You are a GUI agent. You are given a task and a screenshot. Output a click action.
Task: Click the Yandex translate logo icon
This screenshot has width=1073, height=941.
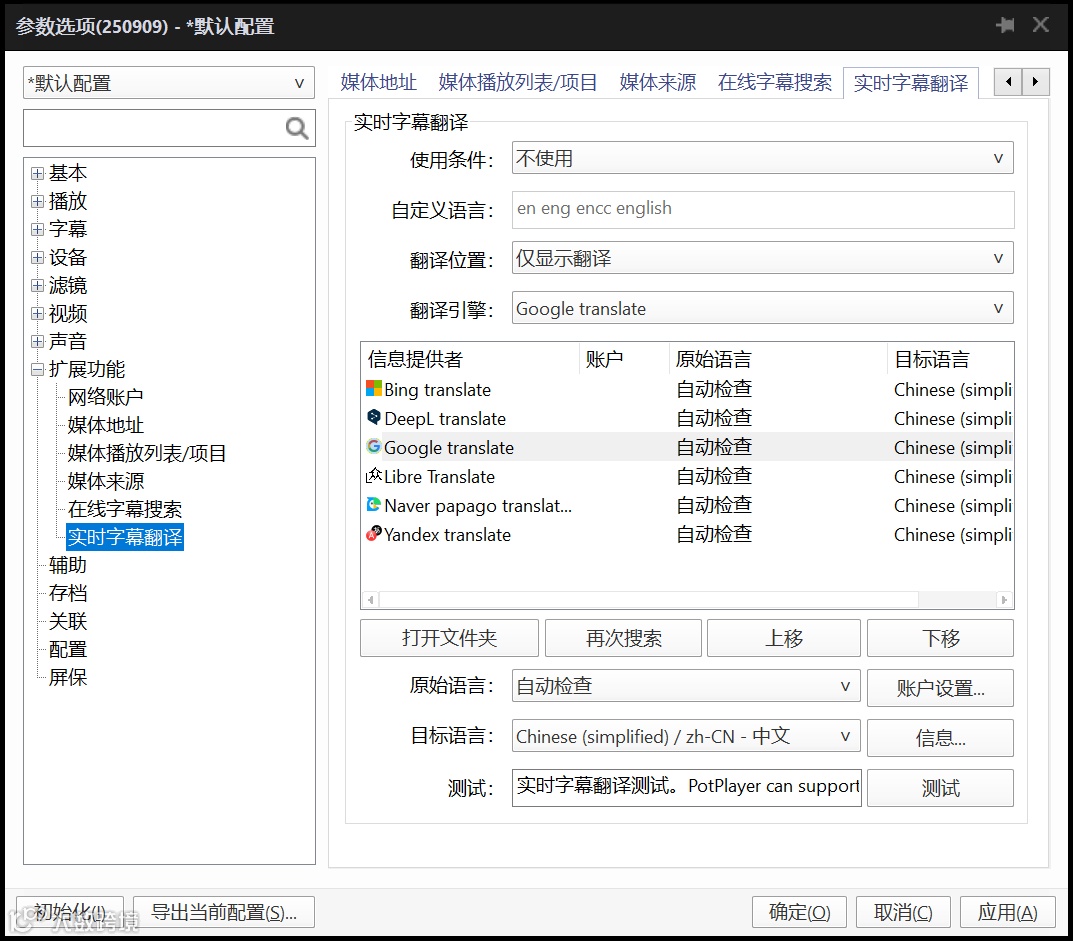(374, 534)
